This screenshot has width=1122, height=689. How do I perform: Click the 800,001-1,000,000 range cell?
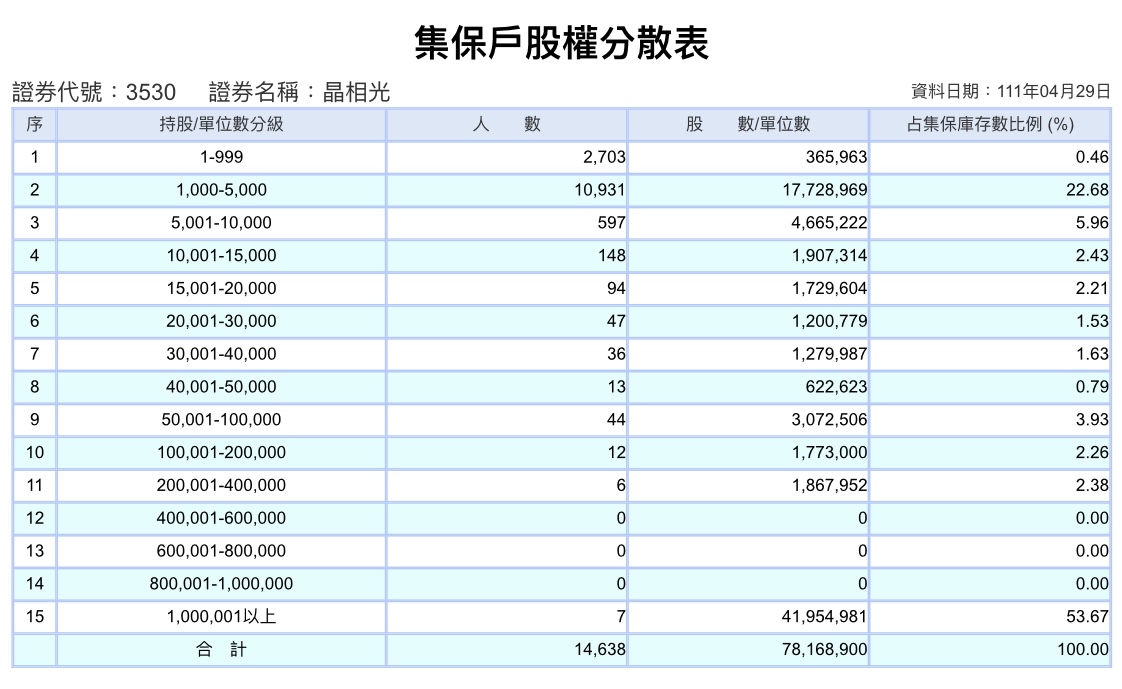click(221, 584)
